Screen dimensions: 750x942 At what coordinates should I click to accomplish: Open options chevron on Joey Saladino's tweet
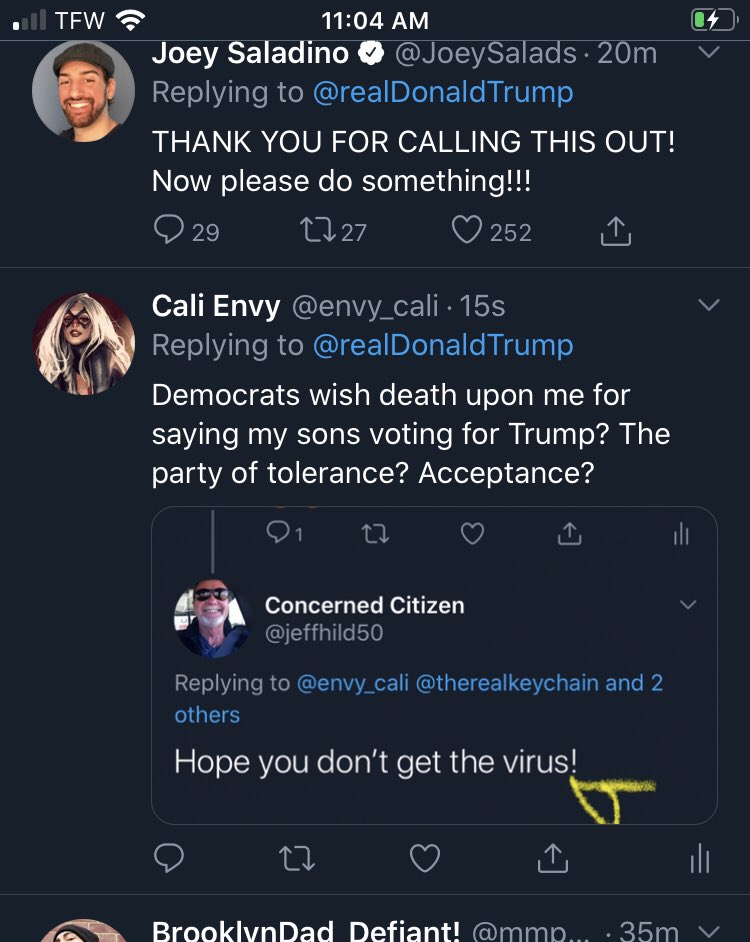tap(708, 53)
